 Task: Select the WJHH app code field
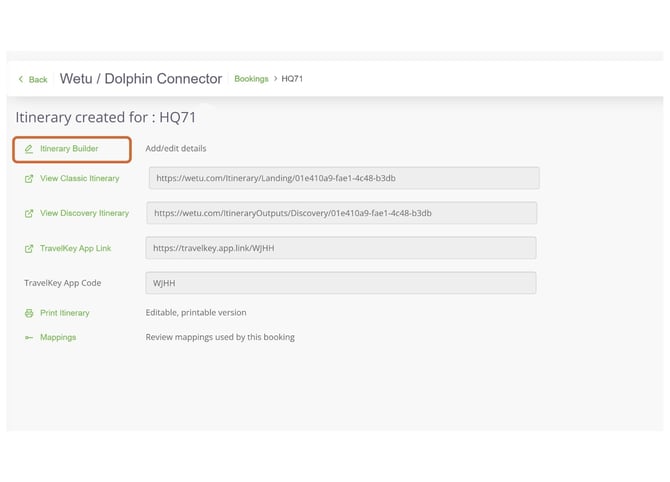point(341,283)
